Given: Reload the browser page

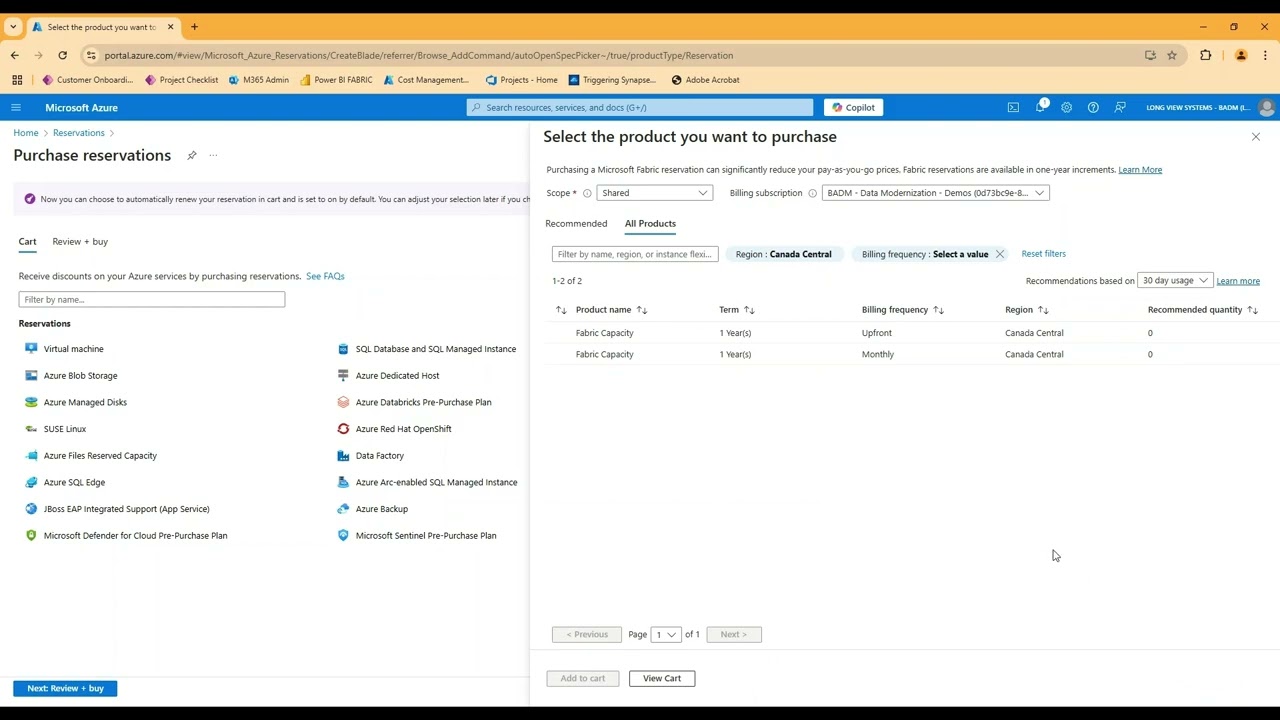Looking at the screenshot, I should pyautogui.click(x=62, y=55).
